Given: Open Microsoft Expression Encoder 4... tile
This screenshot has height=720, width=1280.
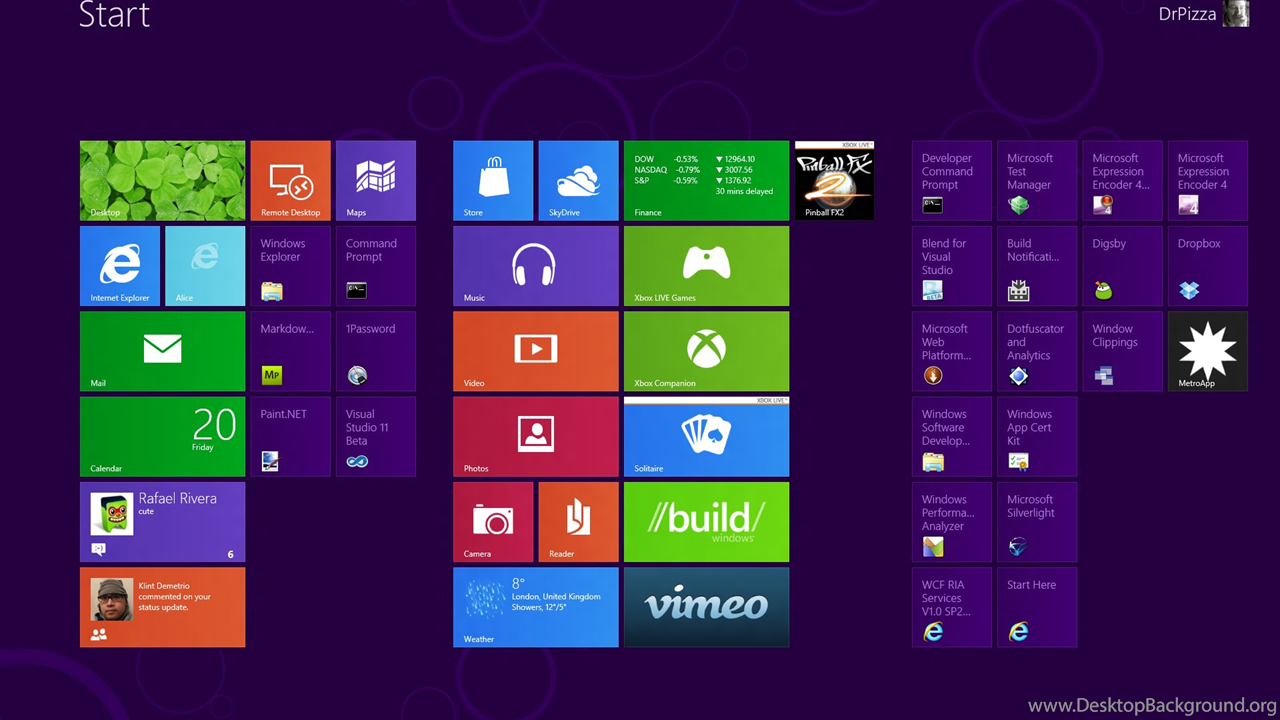Looking at the screenshot, I should tap(1122, 180).
